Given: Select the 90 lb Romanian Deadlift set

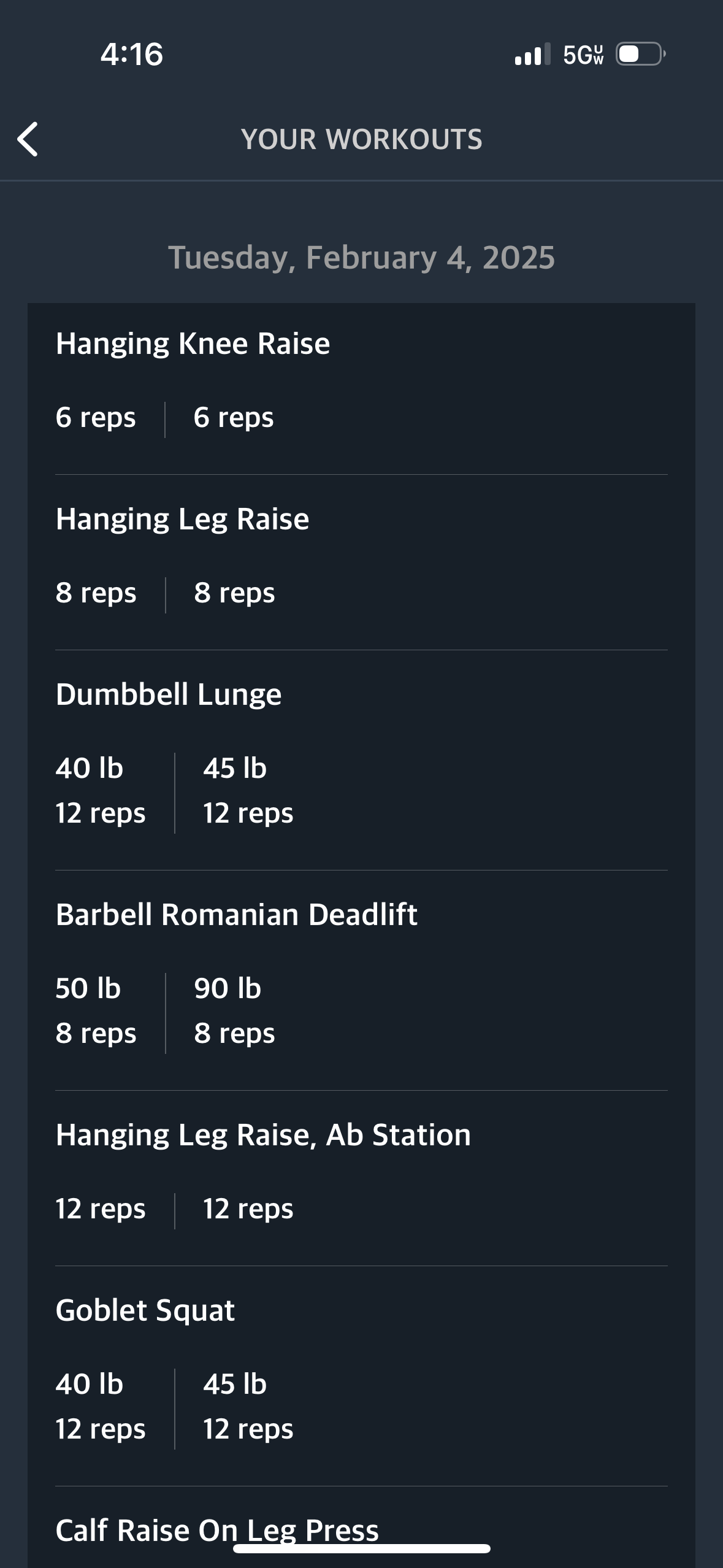Looking at the screenshot, I should tap(234, 1011).
